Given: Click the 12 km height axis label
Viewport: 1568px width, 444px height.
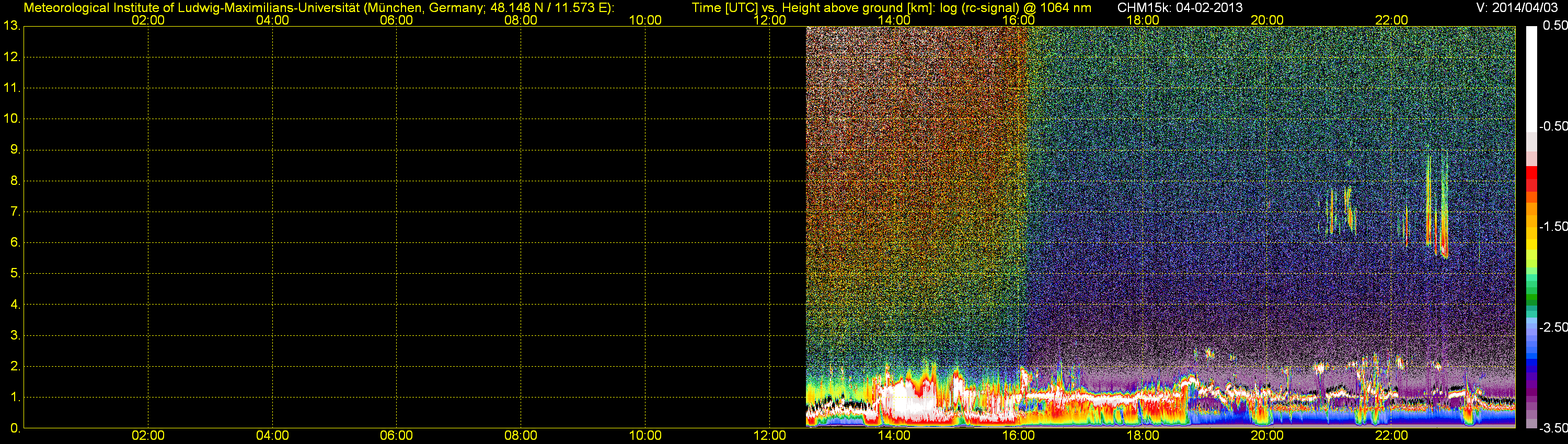Looking at the screenshot, I should (11, 57).
